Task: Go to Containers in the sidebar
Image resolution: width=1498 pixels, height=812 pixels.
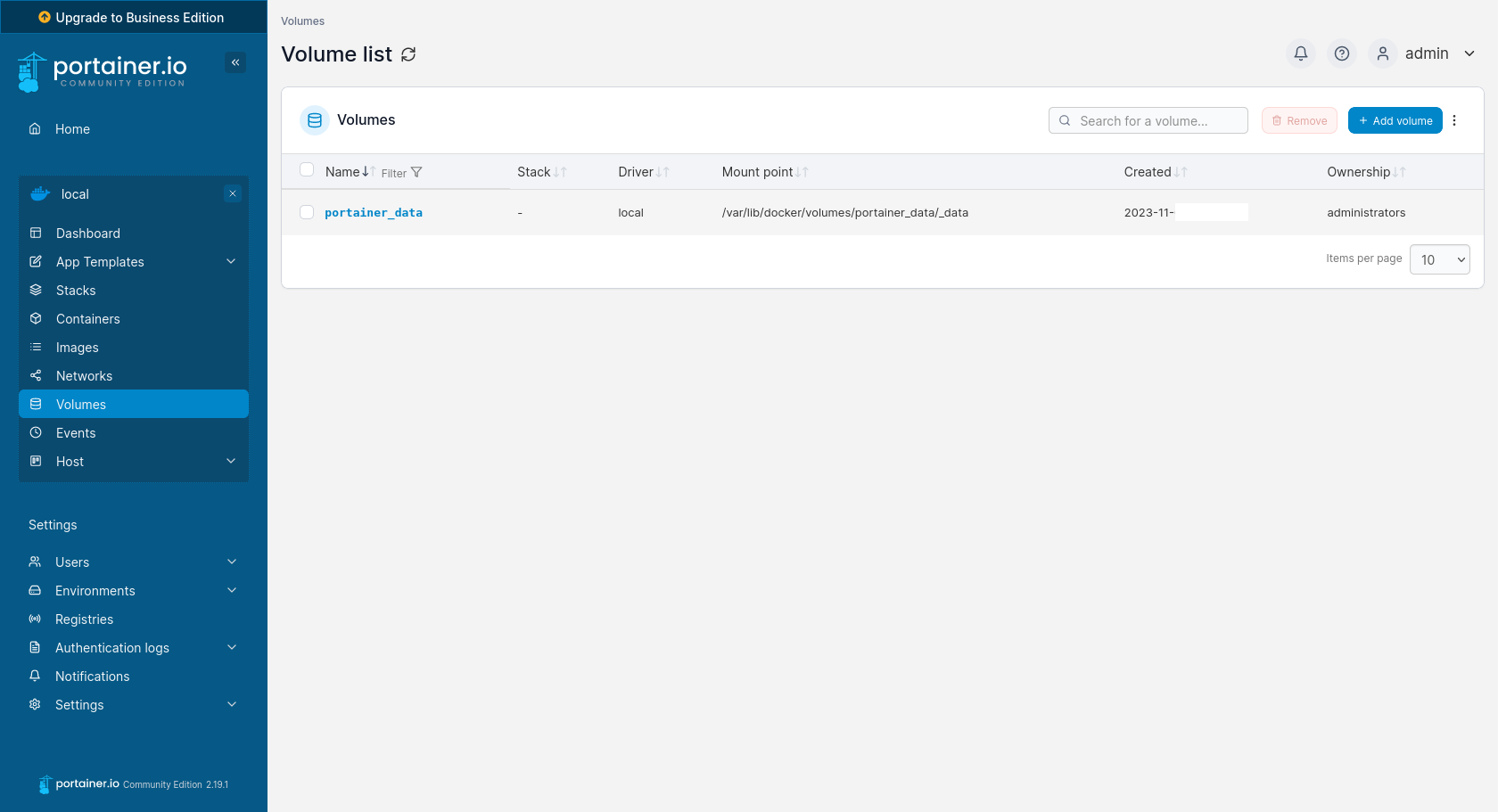Action: [x=87, y=319]
